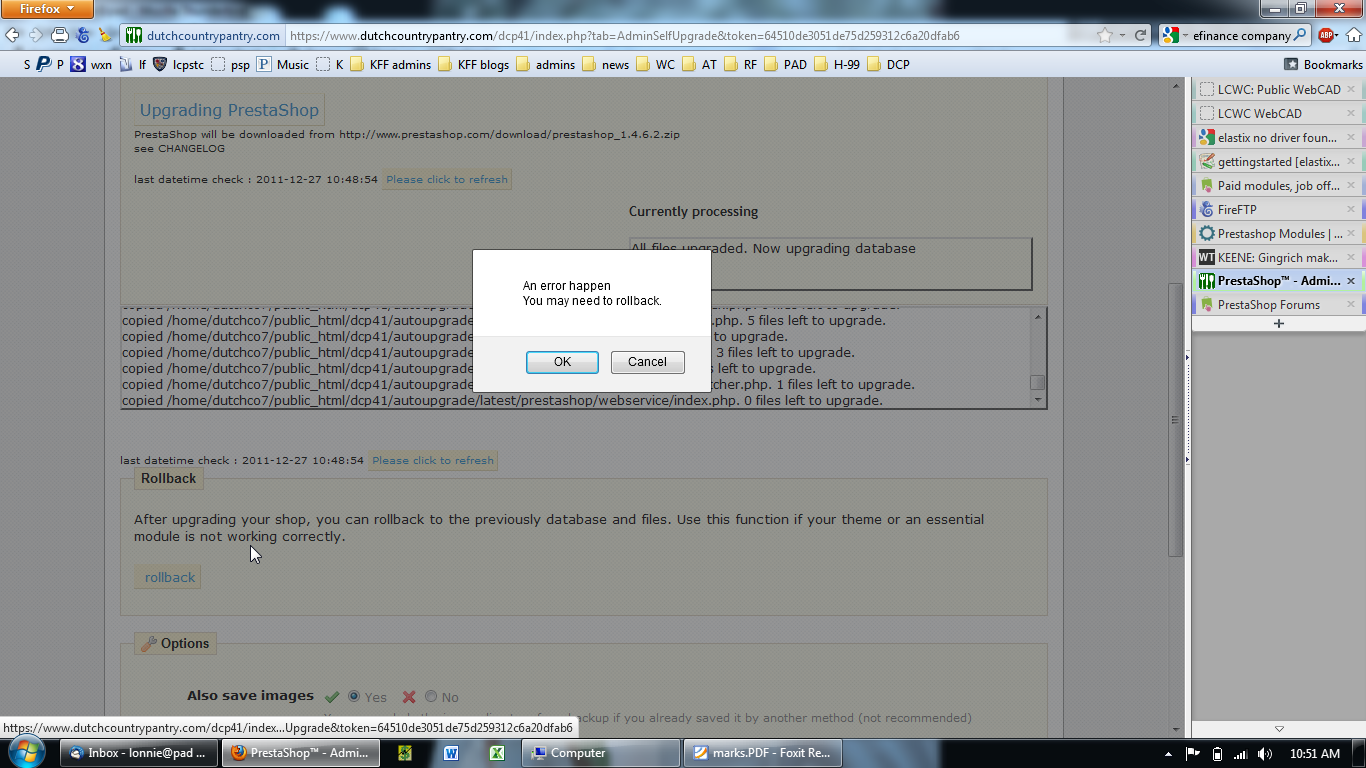The width and height of the screenshot is (1366, 768).
Task: Go back to the previous page
Action: click(13, 35)
